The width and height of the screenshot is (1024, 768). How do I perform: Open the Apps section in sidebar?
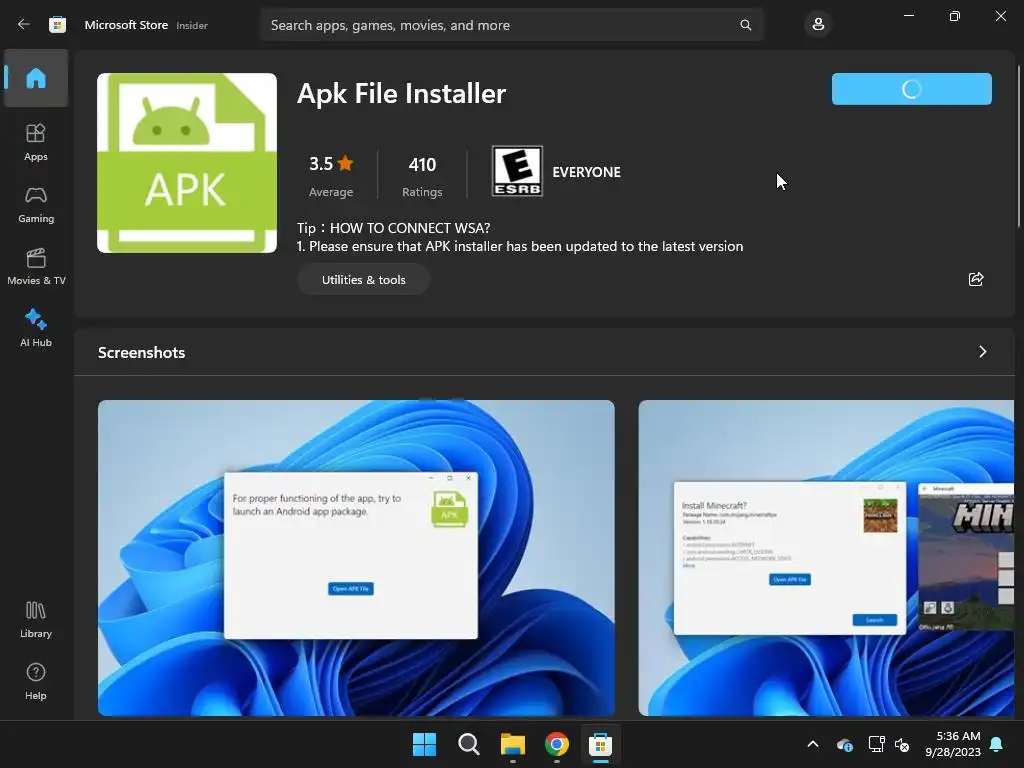[36, 142]
